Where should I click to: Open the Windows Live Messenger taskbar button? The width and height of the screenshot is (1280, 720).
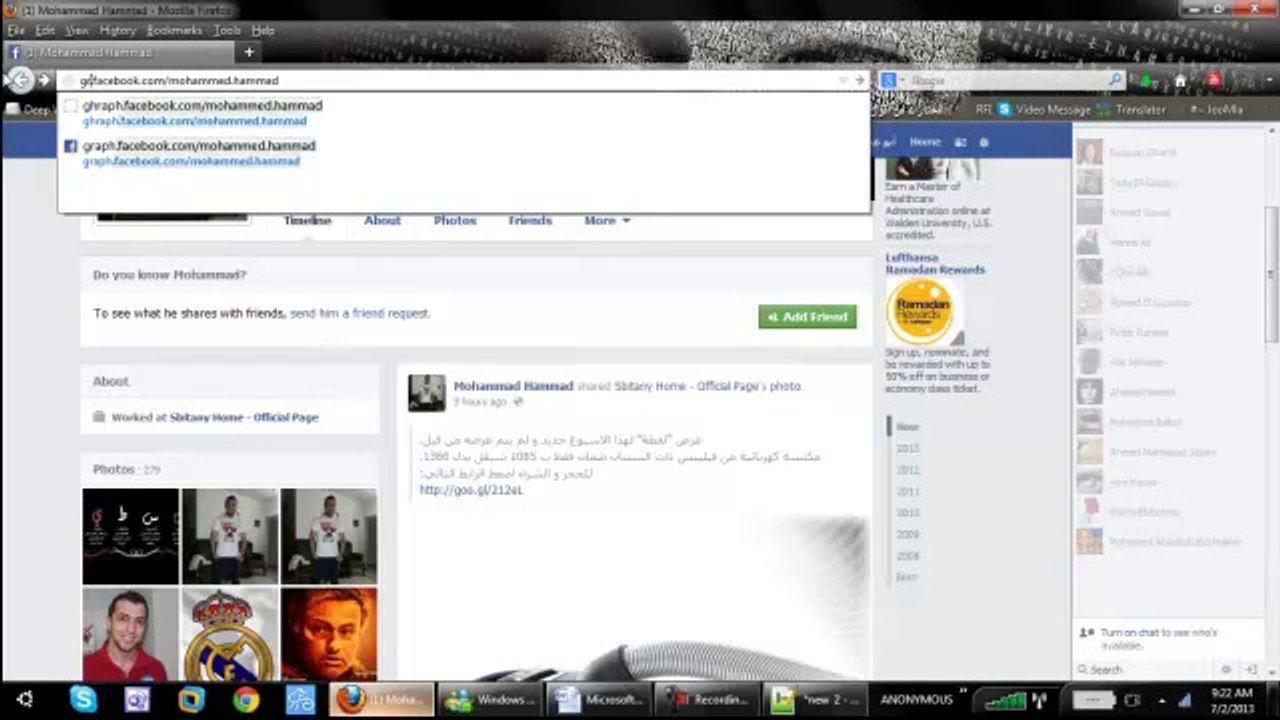pyautogui.click(x=490, y=699)
